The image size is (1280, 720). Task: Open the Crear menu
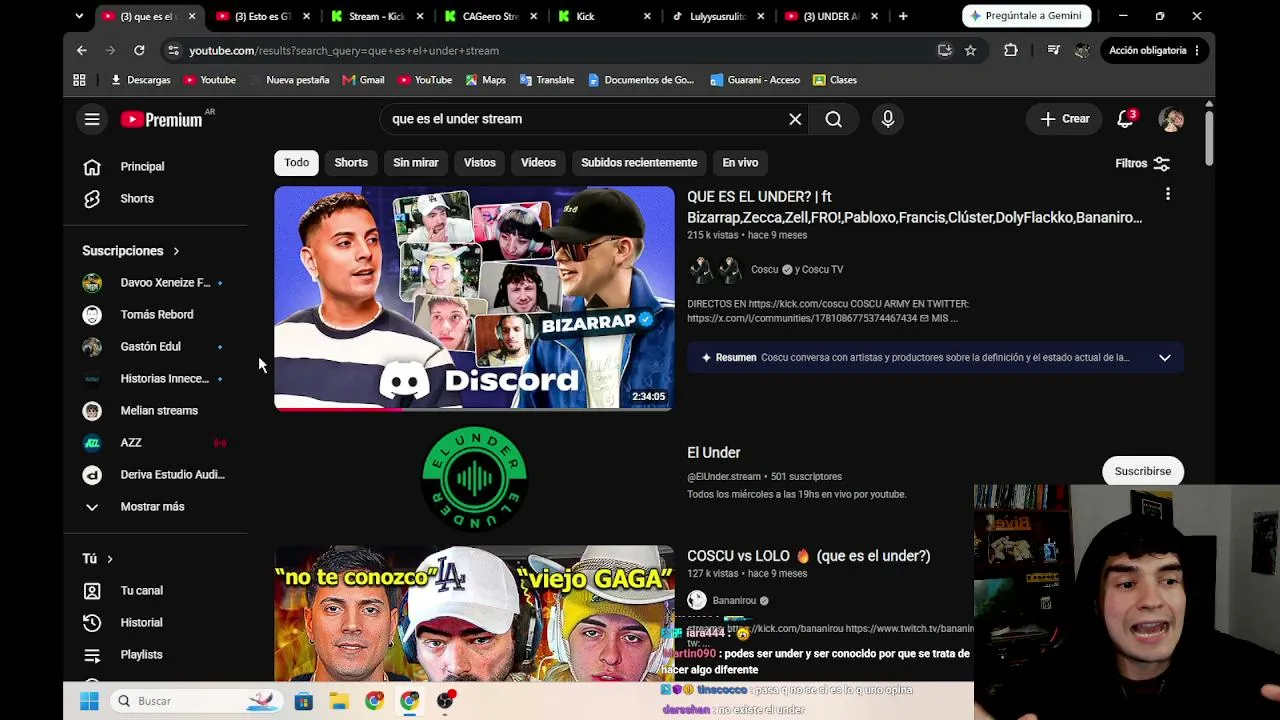[1064, 119]
